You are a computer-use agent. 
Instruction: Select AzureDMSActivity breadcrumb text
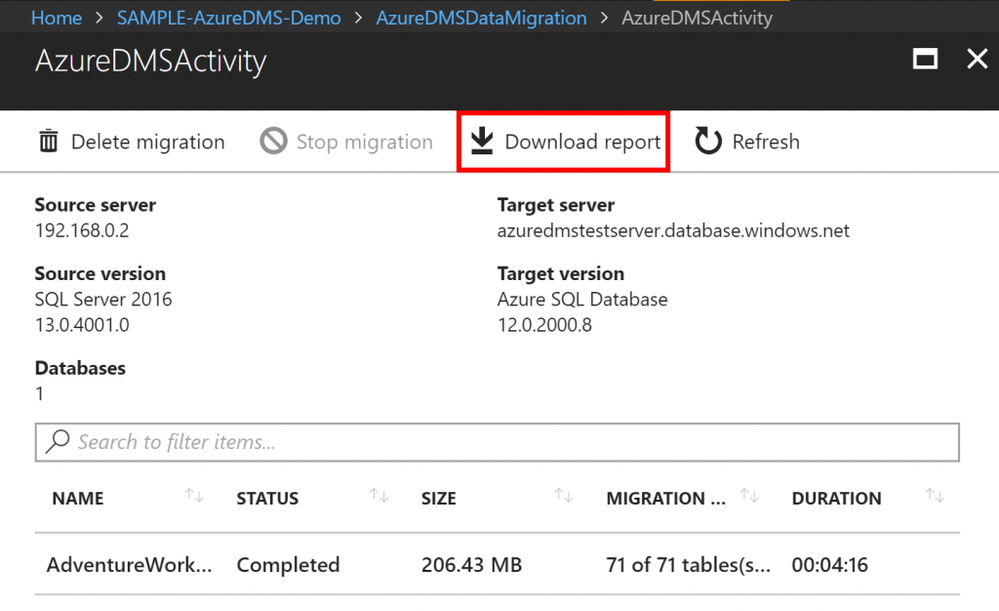click(697, 18)
